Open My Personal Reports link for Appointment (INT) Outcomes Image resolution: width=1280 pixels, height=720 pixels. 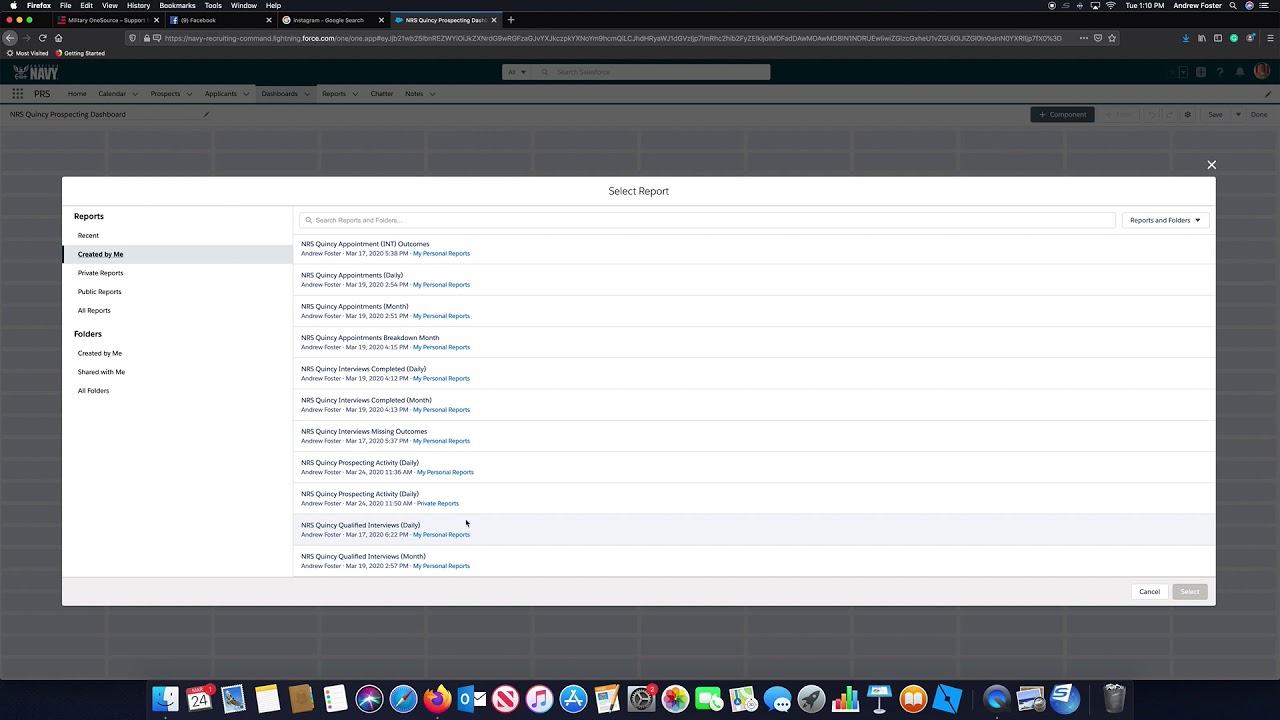[x=441, y=253]
